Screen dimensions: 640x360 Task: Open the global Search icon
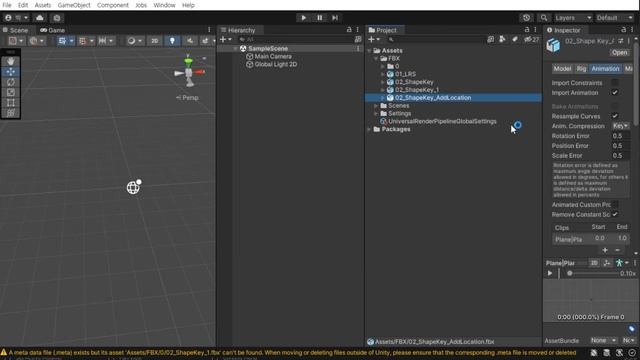click(x=544, y=18)
